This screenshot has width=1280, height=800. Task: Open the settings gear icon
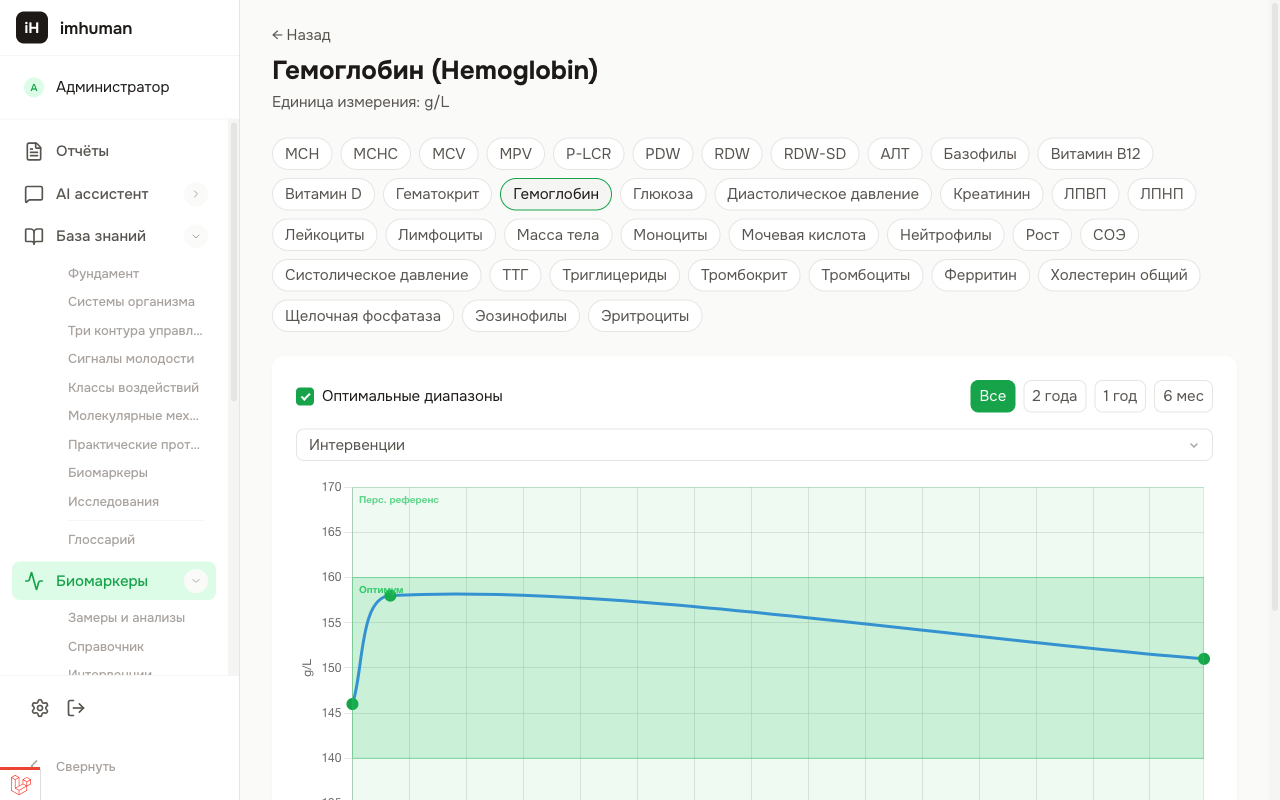coord(39,708)
